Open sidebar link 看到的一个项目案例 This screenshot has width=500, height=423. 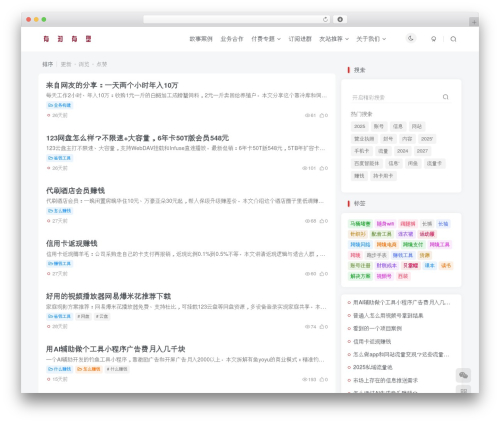point(377,328)
